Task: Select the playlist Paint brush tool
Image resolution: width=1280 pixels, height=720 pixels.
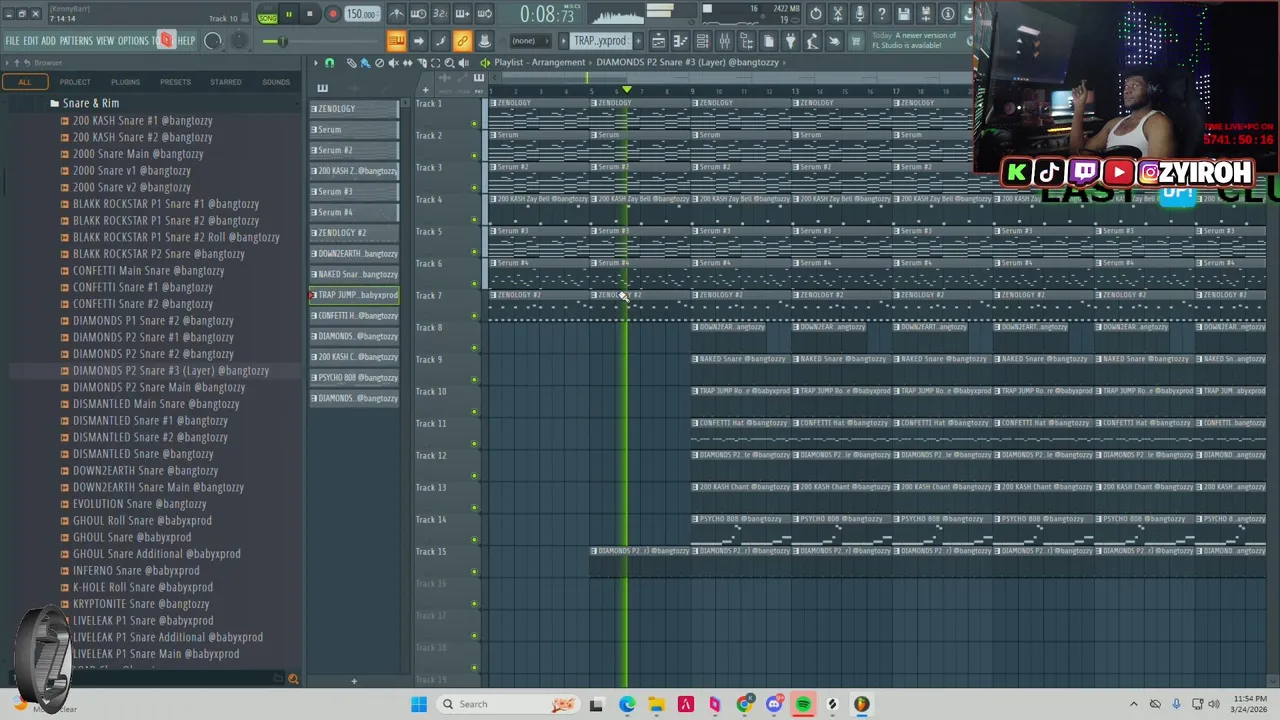Action: [x=365, y=63]
